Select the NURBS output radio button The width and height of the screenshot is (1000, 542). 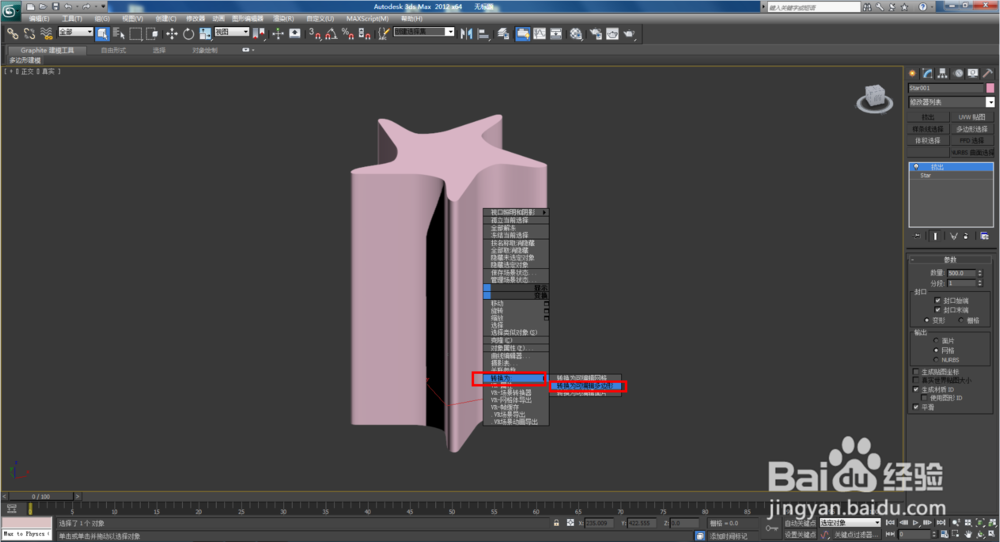(936, 360)
